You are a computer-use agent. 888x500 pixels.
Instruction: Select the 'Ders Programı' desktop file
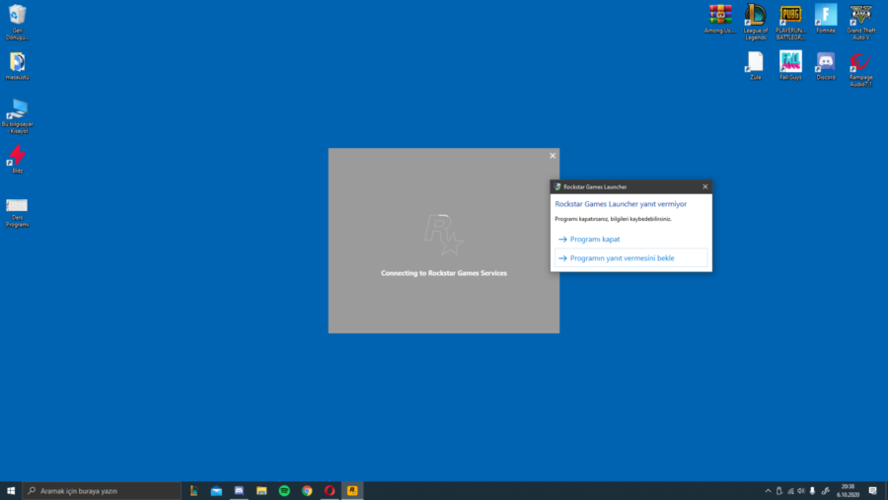pos(18,212)
